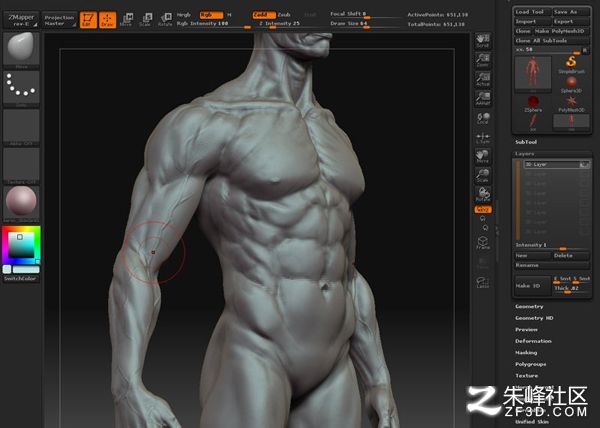Click the Make 3D button
This screenshot has width=600, height=428.
pos(532,286)
